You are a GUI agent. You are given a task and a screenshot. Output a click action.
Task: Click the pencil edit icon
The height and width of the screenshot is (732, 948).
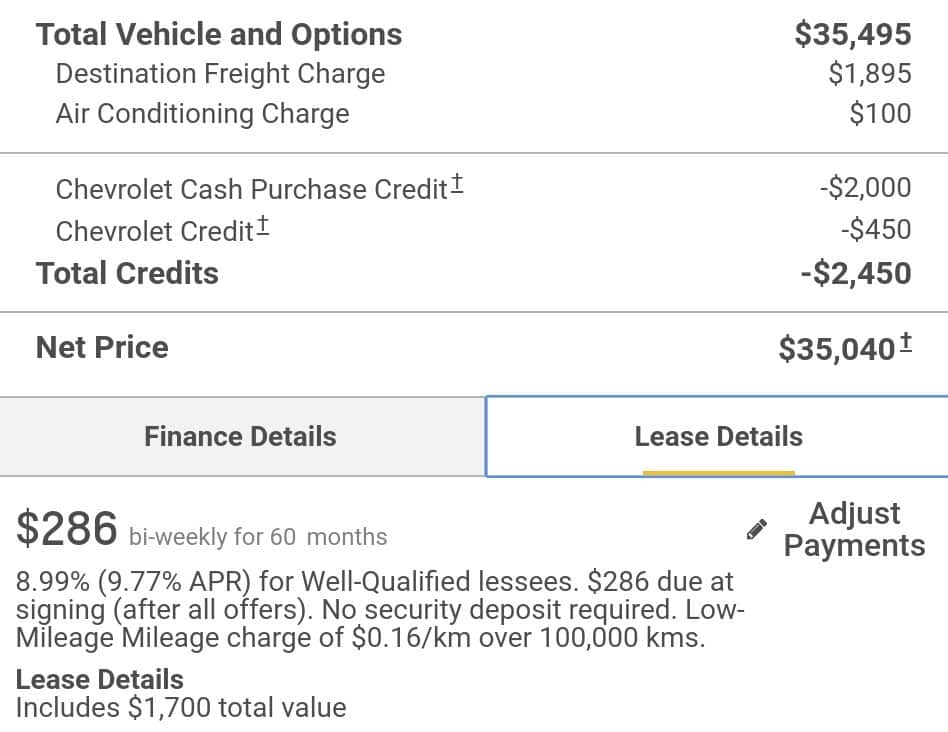pos(757,529)
